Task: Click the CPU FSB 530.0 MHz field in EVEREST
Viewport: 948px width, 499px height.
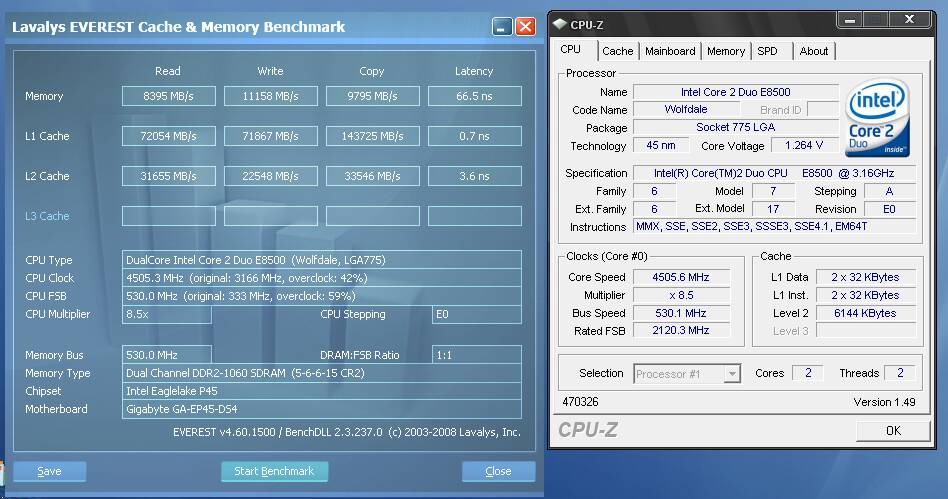Action: tap(322, 296)
